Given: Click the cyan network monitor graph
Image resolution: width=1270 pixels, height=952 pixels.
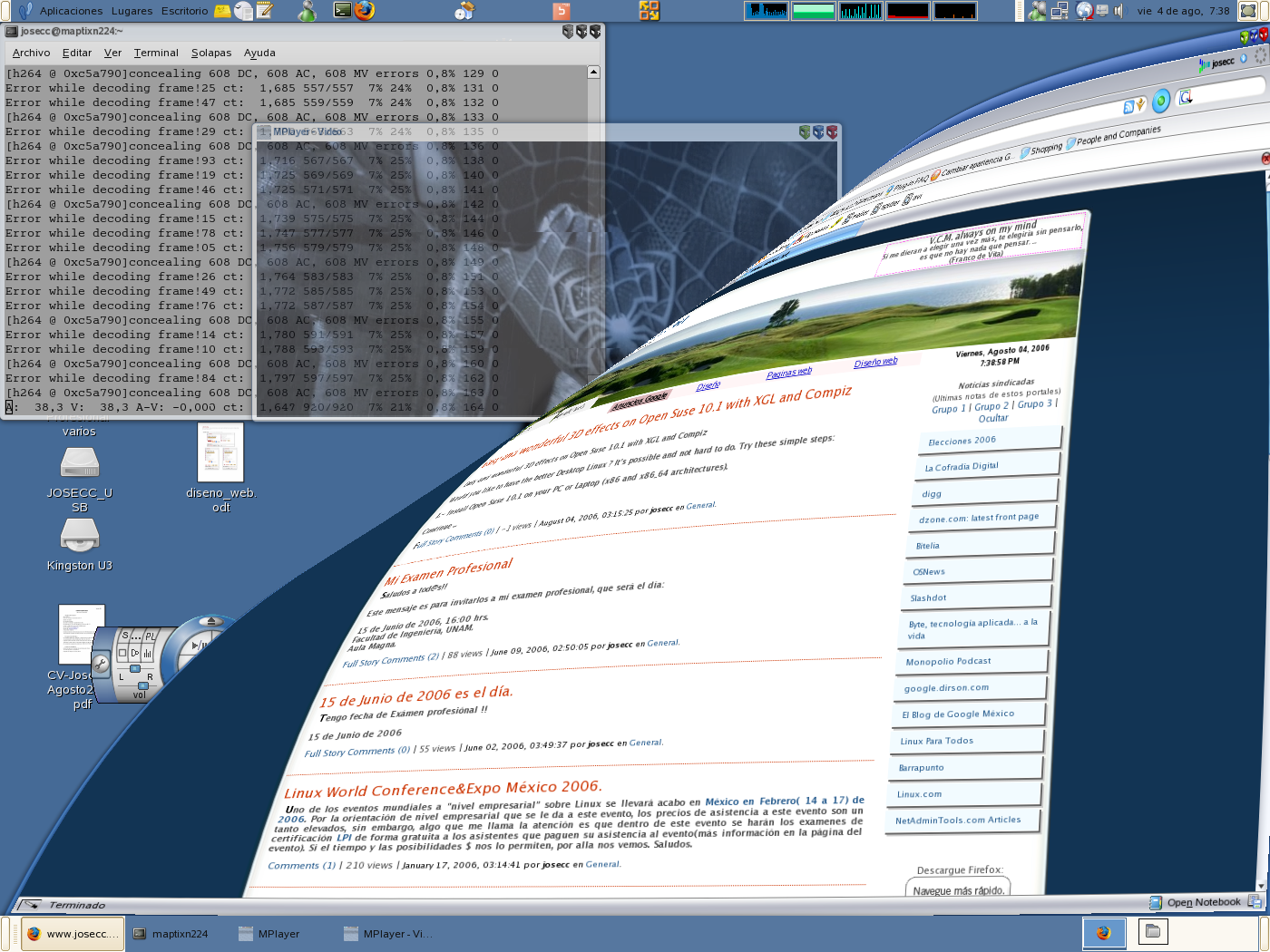Looking at the screenshot, I should (861, 11).
